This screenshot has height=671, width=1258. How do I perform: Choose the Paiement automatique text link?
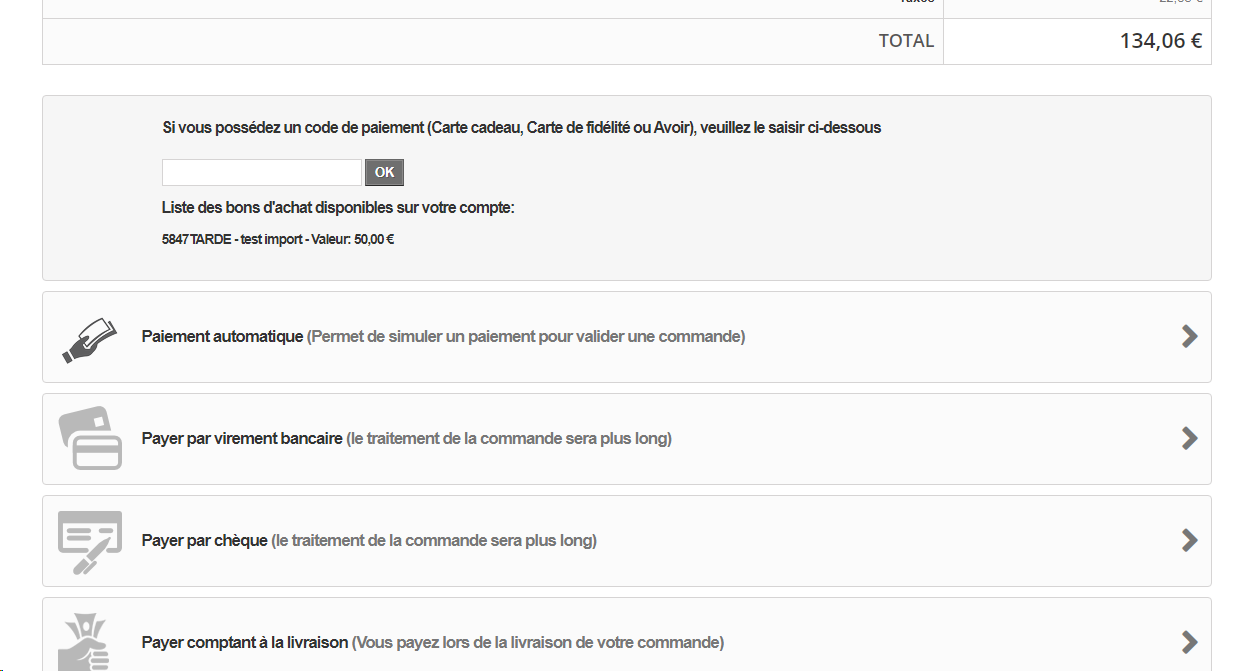[x=222, y=337]
